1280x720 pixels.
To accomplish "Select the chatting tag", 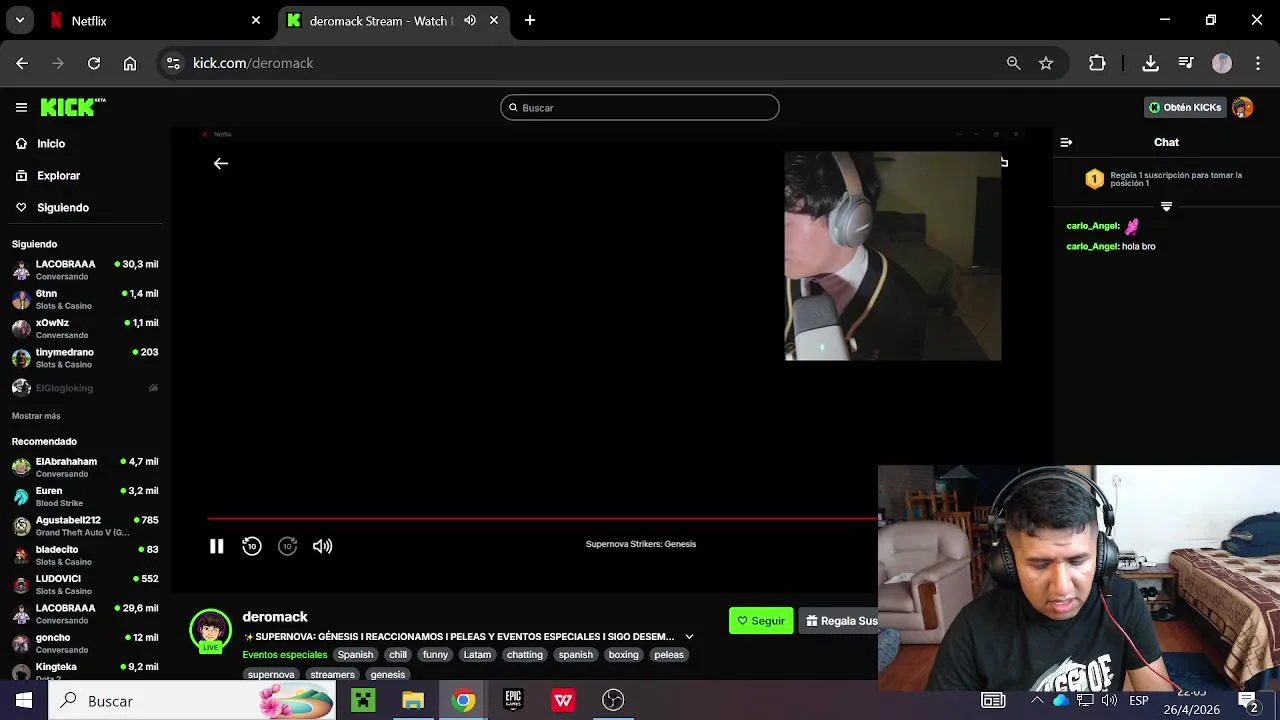I will [x=525, y=655].
